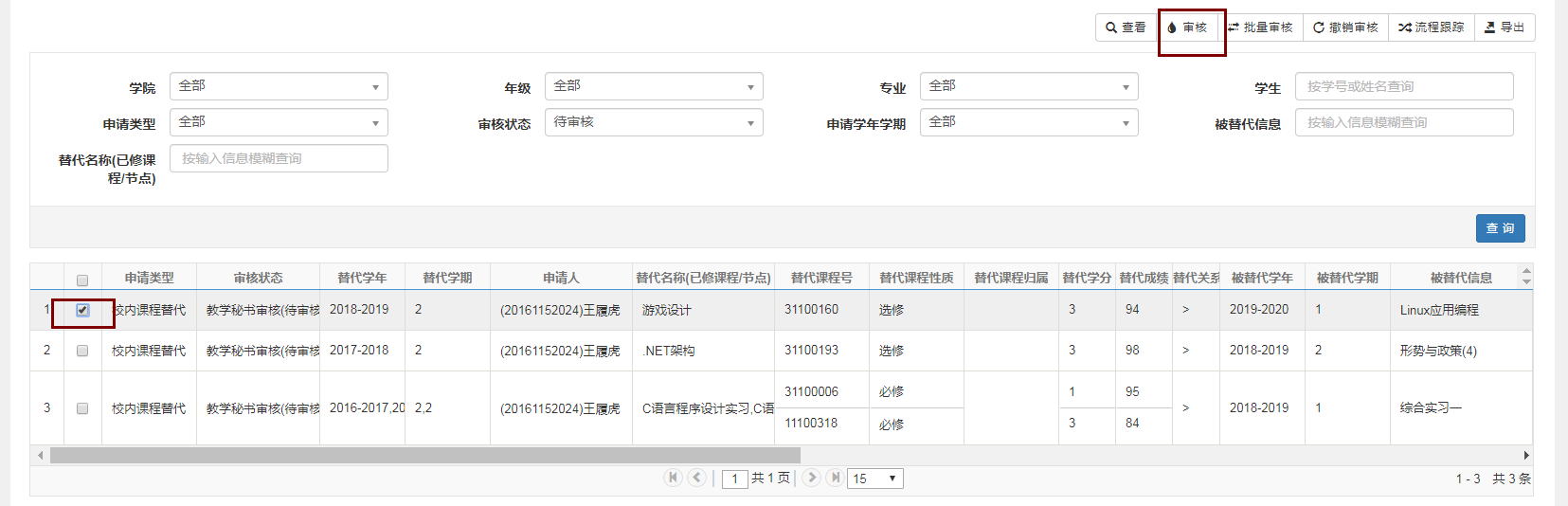
Task: Click the 审核 (audit) toolbar button
Action: 1187,27
